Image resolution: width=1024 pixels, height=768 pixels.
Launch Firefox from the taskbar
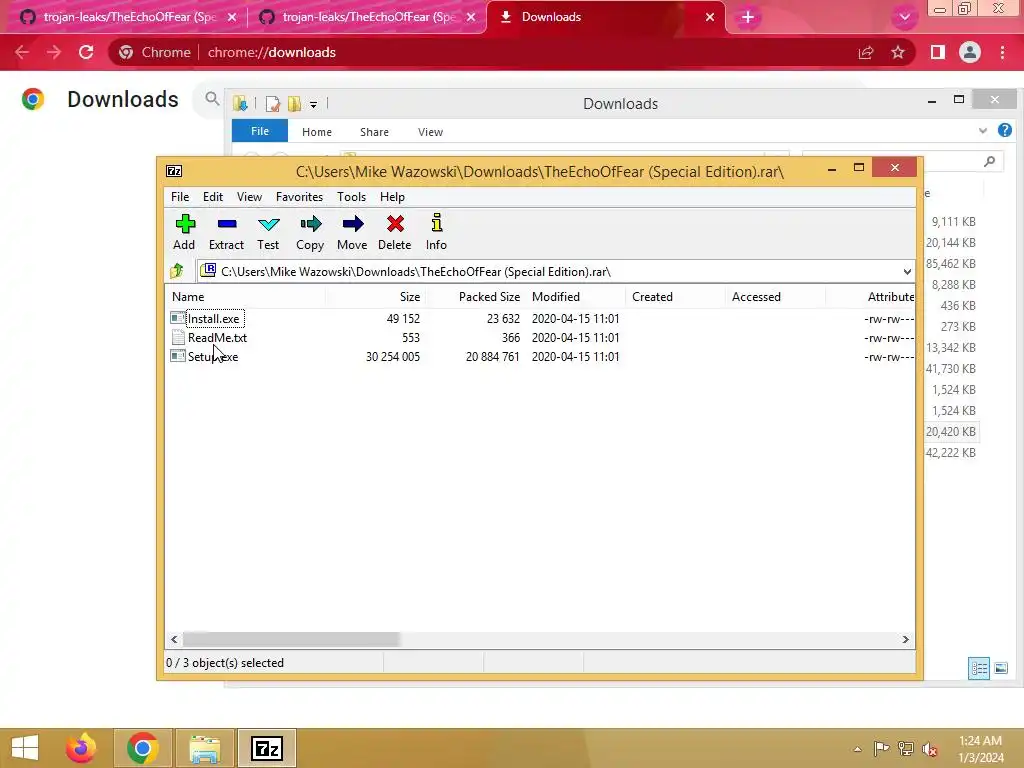(x=82, y=748)
